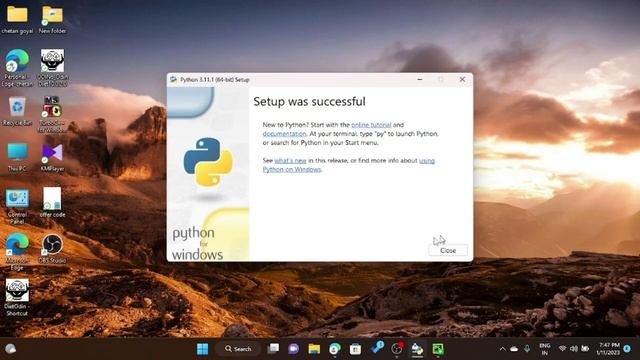Open the blue pinned app with badge

(x=377, y=348)
